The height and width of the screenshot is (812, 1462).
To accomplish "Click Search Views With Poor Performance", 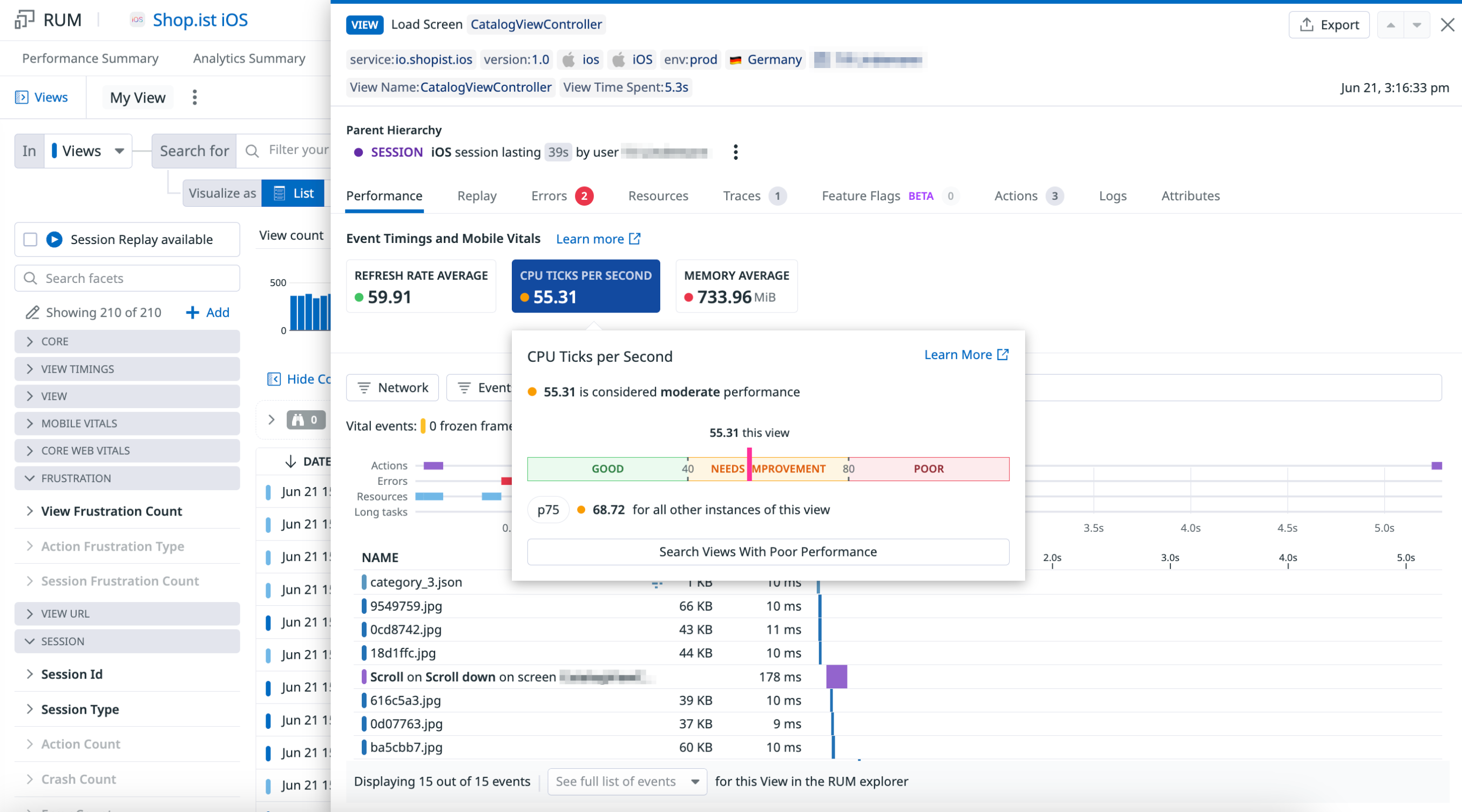I will tap(767, 552).
